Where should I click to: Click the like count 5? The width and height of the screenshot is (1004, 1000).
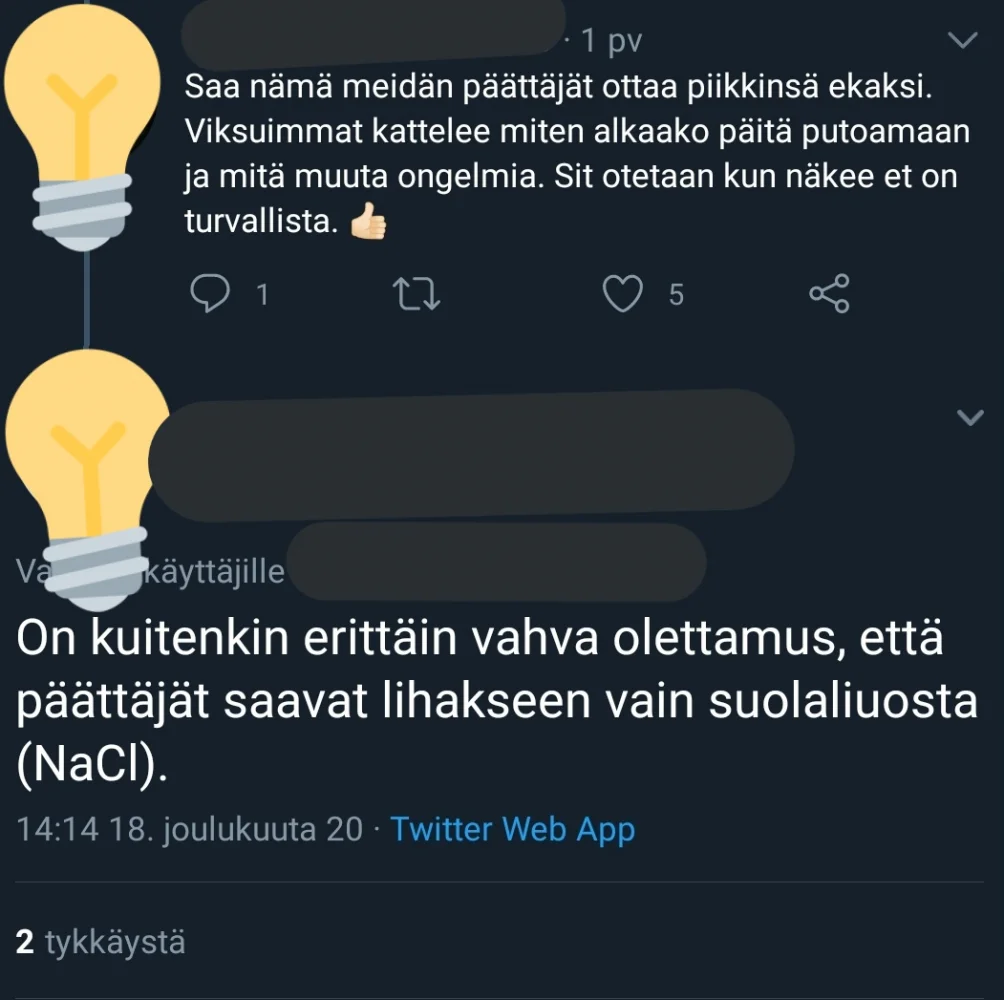[x=676, y=295]
